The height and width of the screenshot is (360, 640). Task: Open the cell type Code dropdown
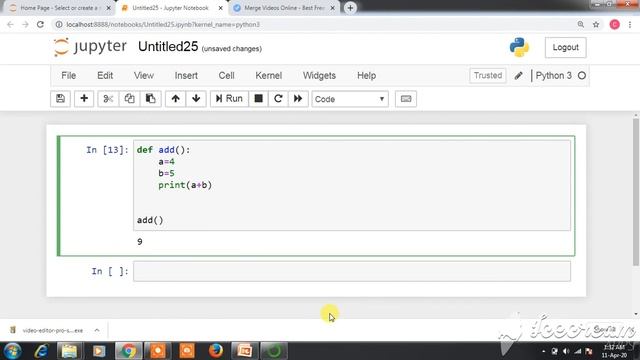[x=350, y=99]
